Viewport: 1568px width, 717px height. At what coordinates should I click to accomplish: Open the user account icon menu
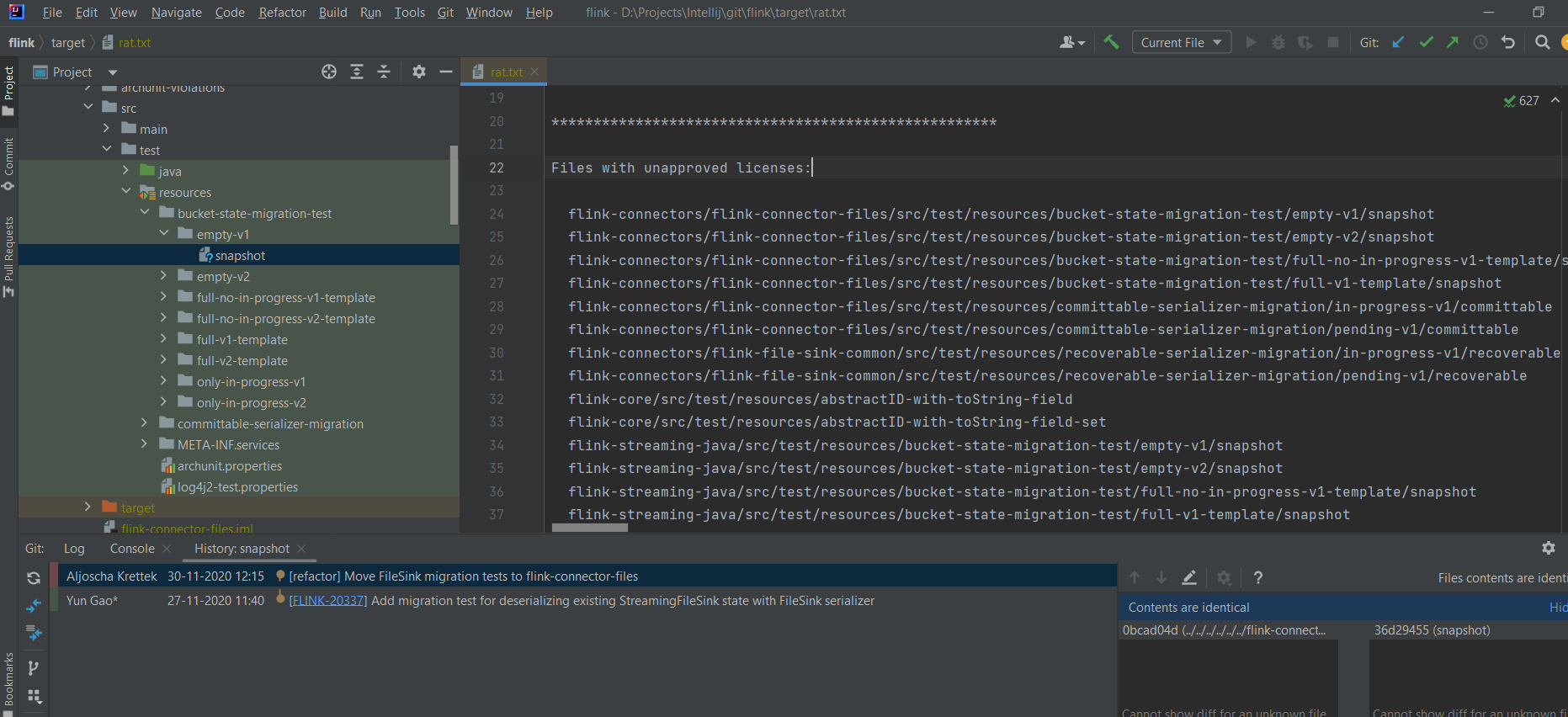pyautogui.click(x=1071, y=42)
